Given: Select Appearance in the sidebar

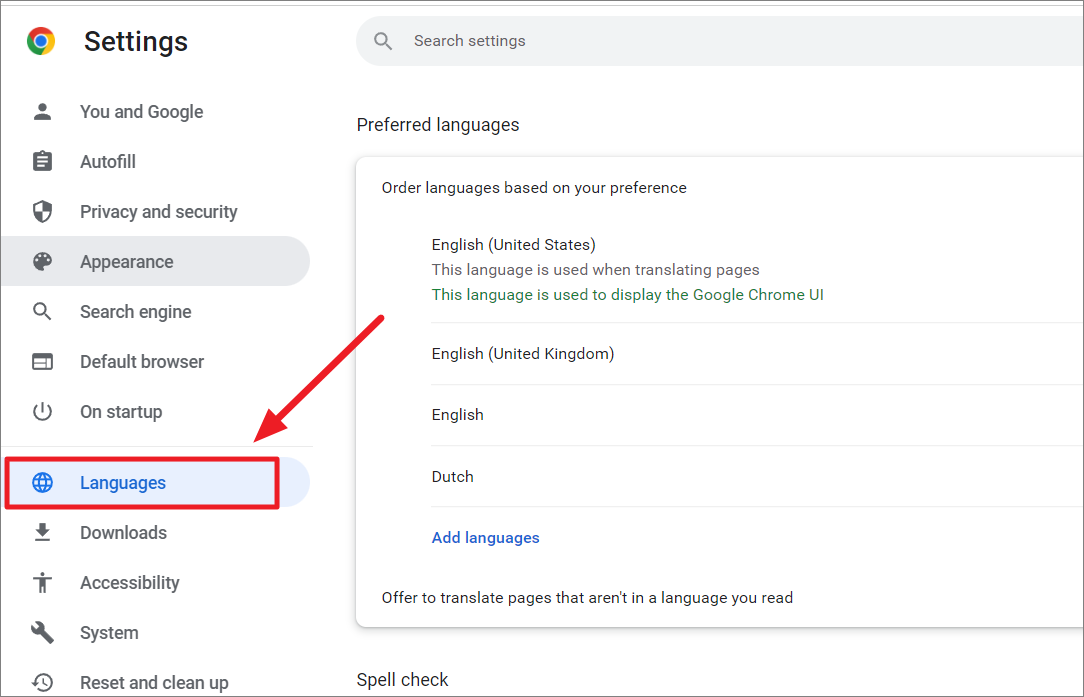Looking at the screenshot, I should point(156,261).
